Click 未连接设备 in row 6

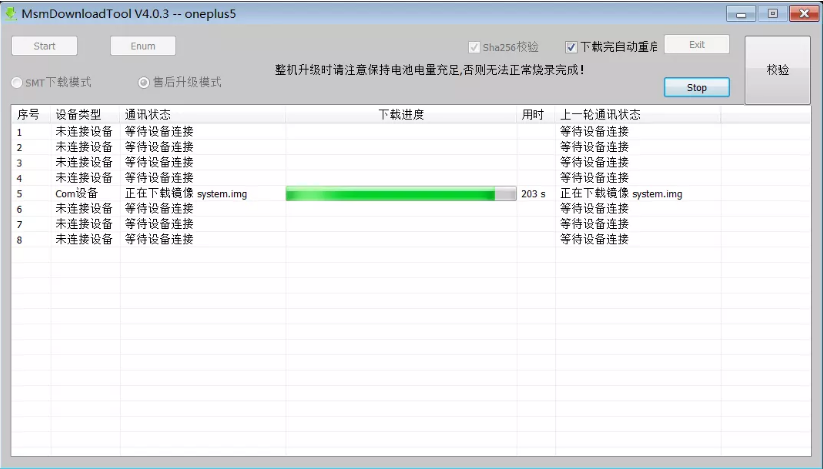[x=84, y=208]
